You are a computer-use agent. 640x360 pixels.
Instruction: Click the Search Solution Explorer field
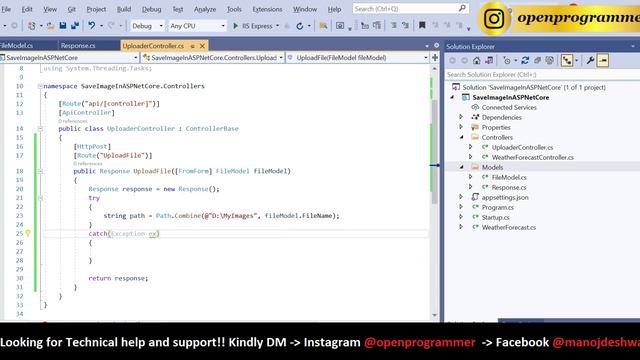542,75
